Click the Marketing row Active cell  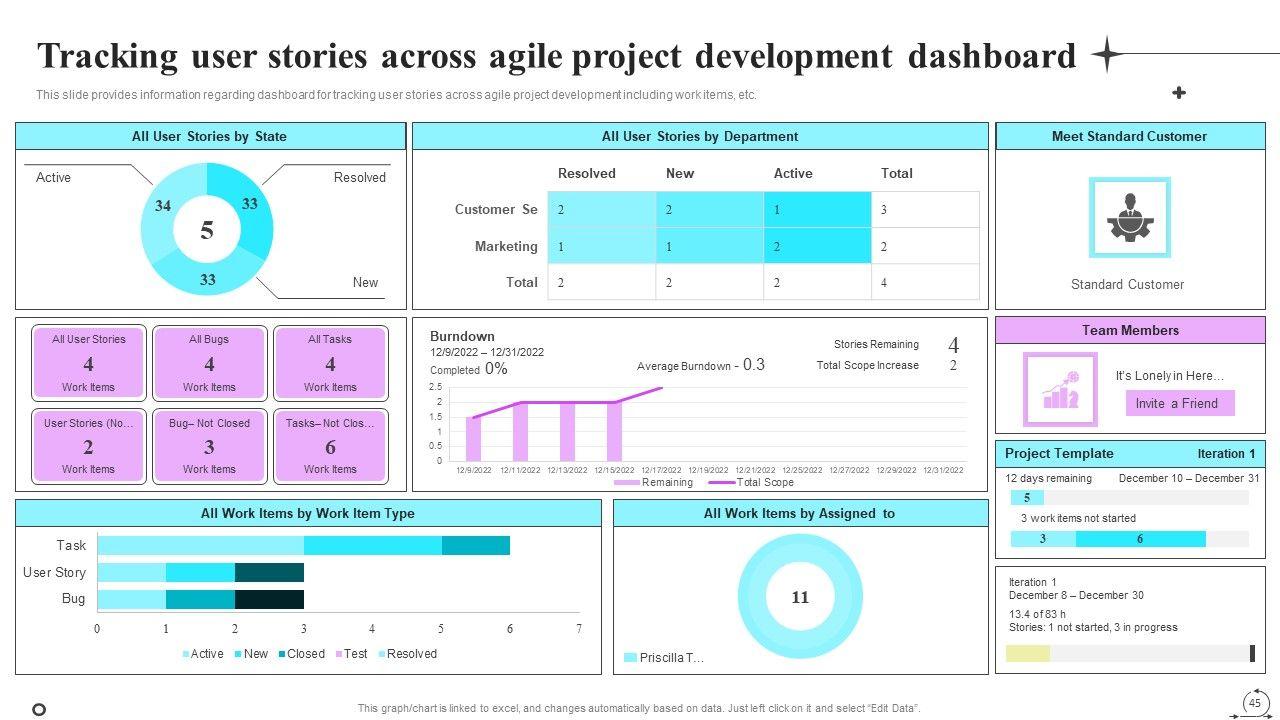click(817, 247)
